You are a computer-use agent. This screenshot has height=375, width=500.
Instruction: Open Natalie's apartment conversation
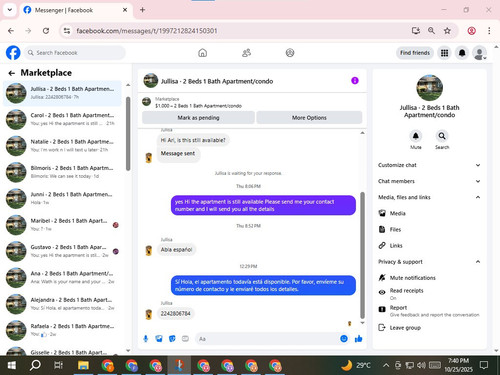point(63,146)
